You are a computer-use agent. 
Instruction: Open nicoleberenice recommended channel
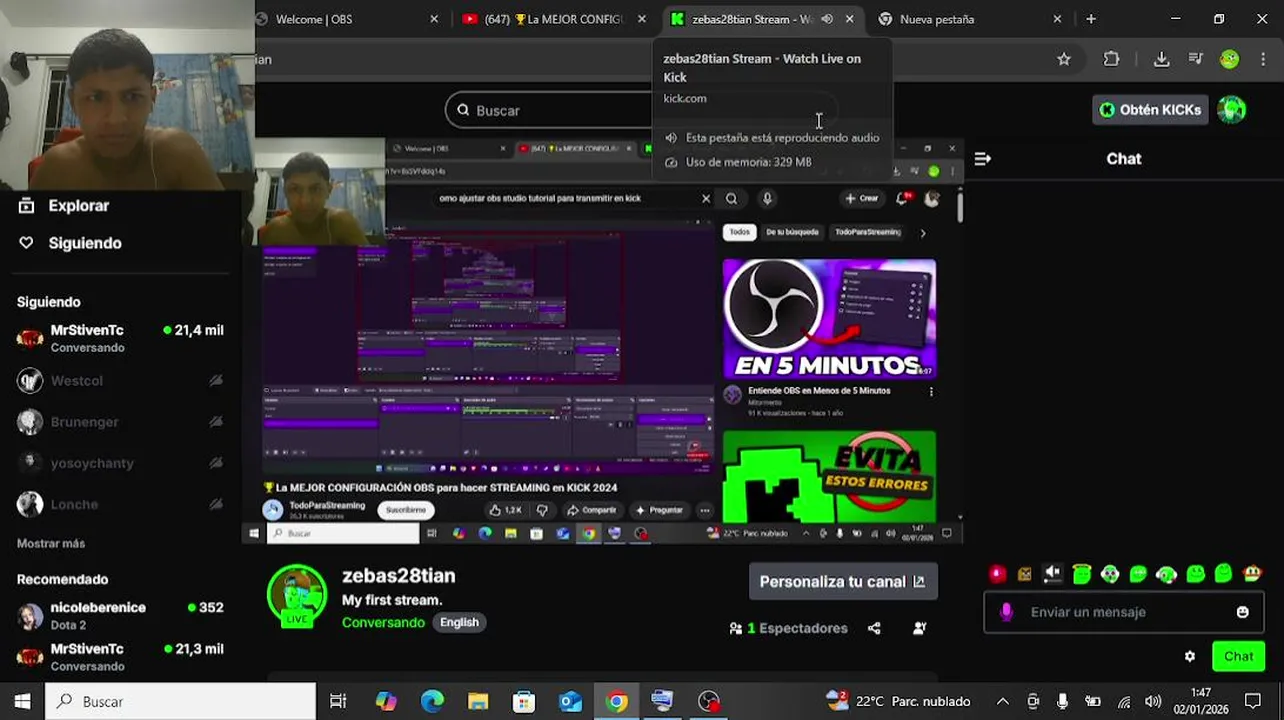120,615
